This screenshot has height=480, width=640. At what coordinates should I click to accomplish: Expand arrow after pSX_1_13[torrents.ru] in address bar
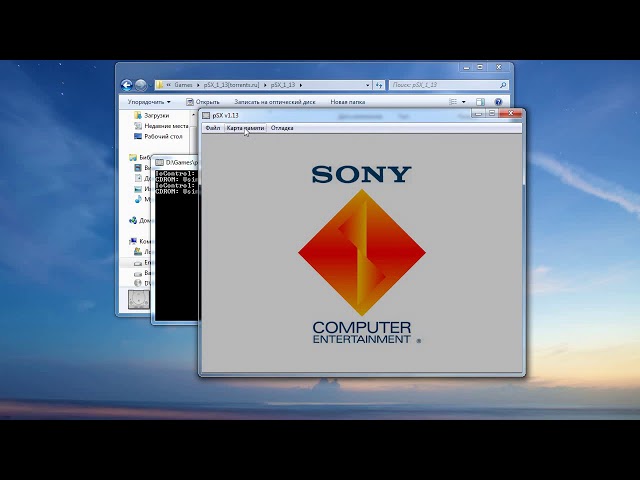tap(264, 85)
